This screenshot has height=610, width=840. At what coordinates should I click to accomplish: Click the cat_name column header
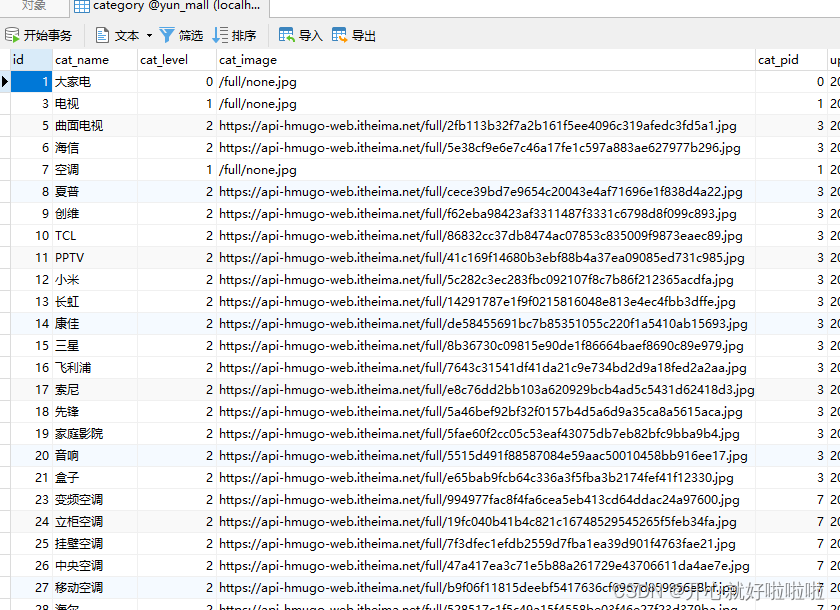point(95,59)
